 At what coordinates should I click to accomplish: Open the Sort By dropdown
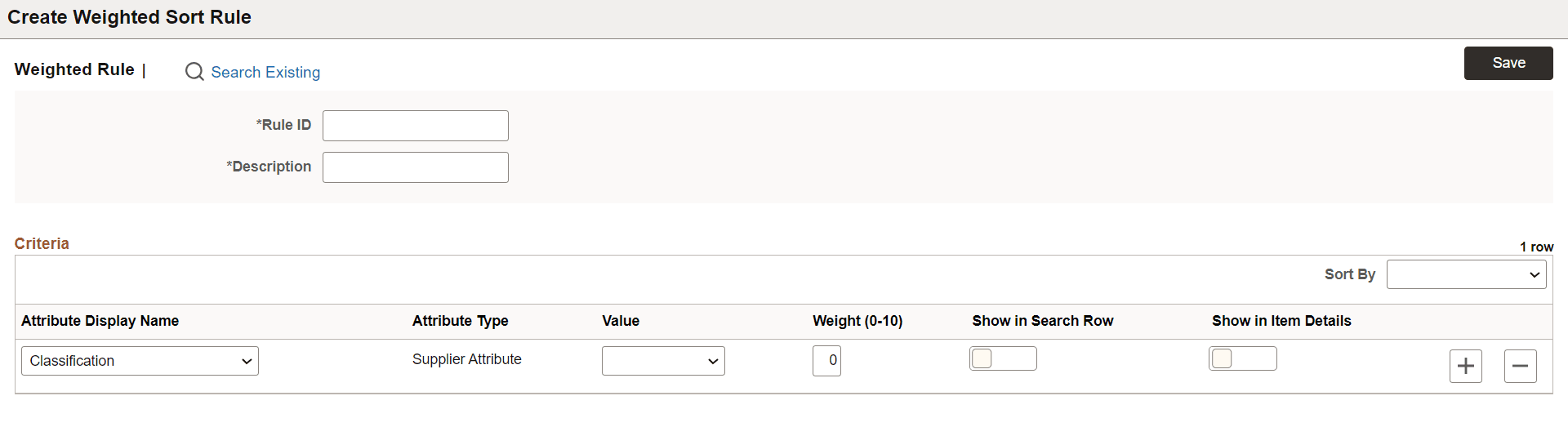pos(1466,274)
